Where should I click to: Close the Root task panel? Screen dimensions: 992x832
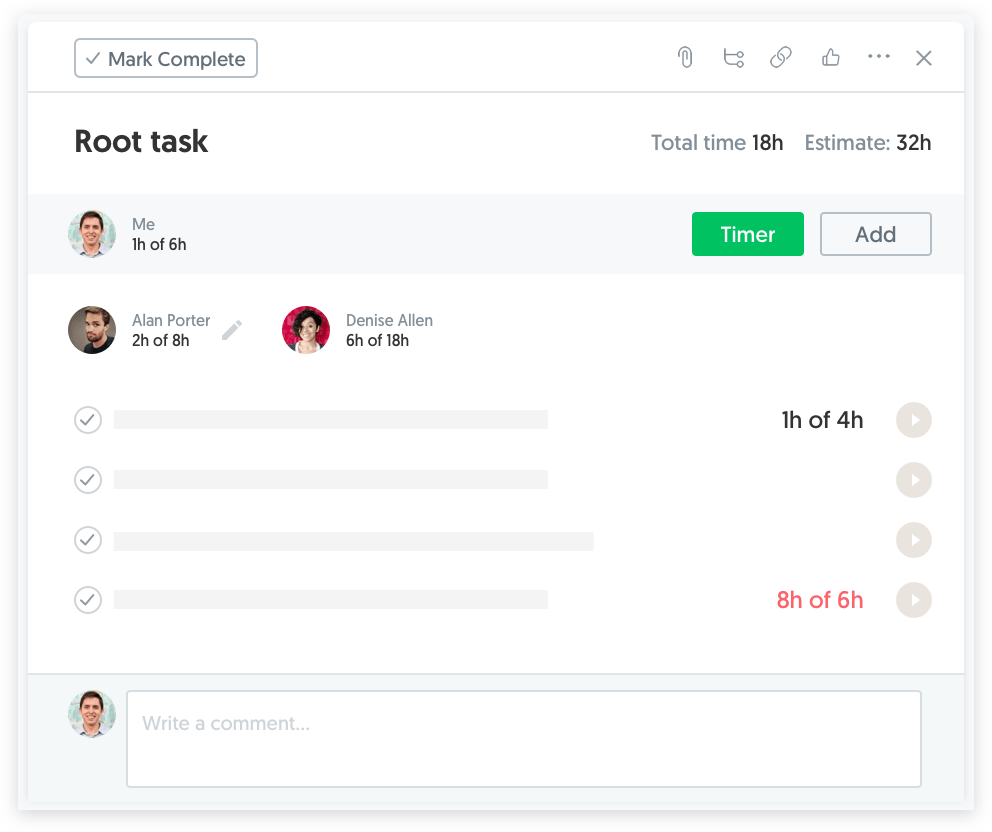[924, 58]
